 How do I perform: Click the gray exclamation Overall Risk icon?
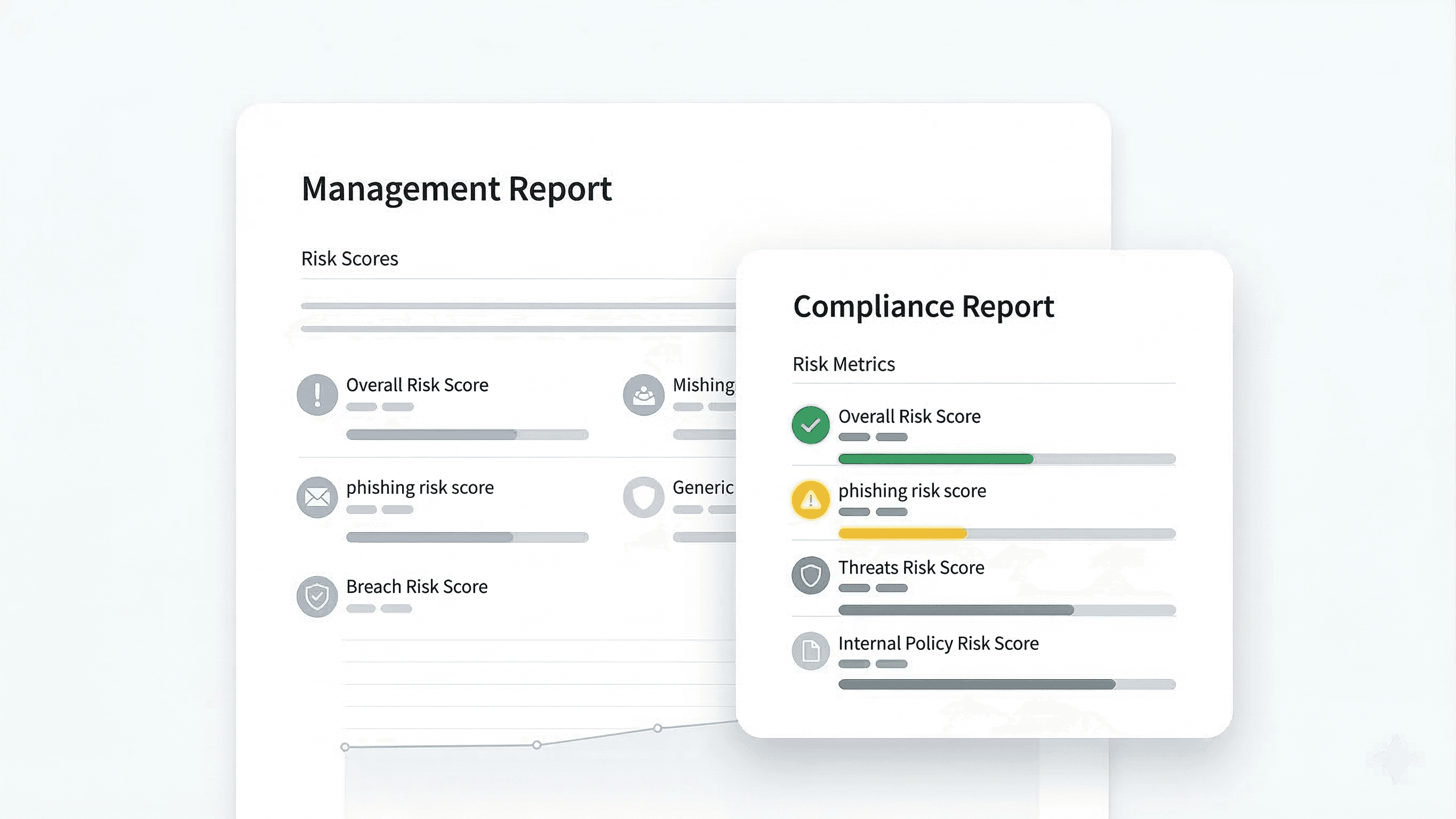(x=317, y=395)
